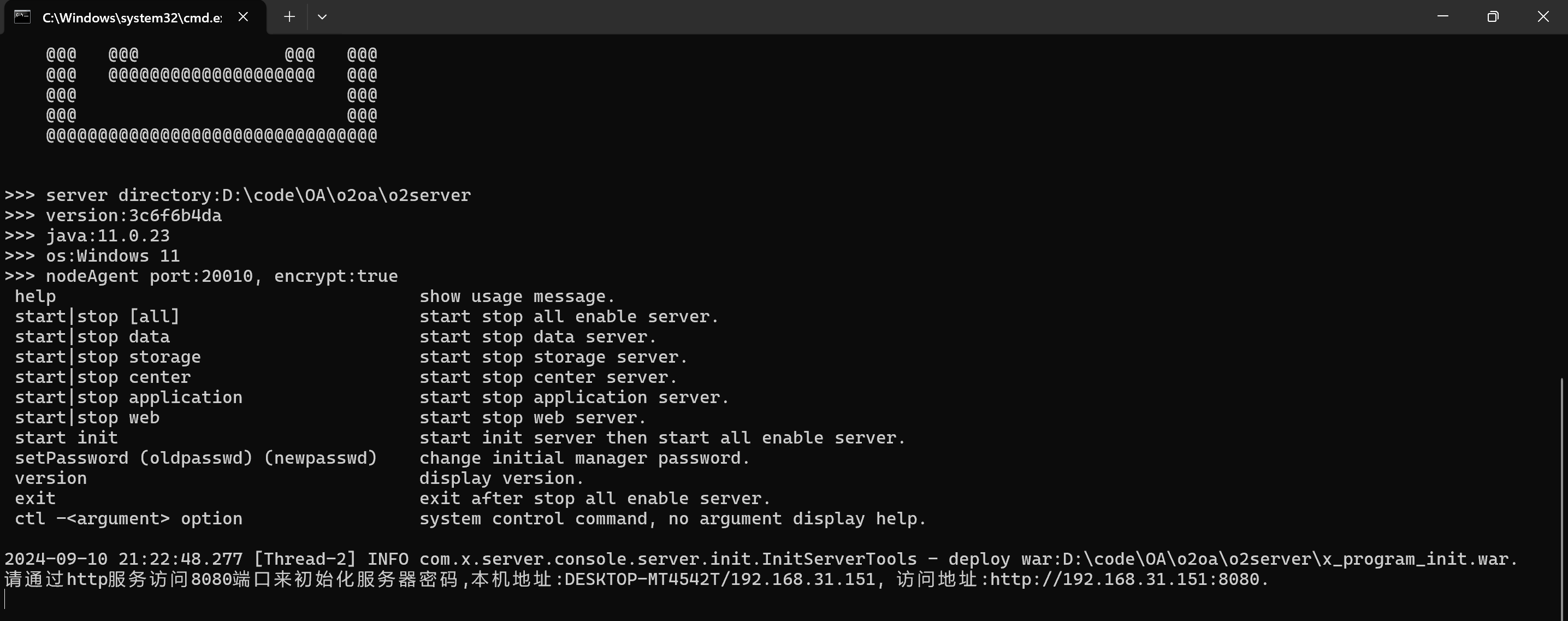The height and width of the screenshot is (621, 1568).
Task: Click the x_program_init.war deploy path
Action: point(1289,559)
